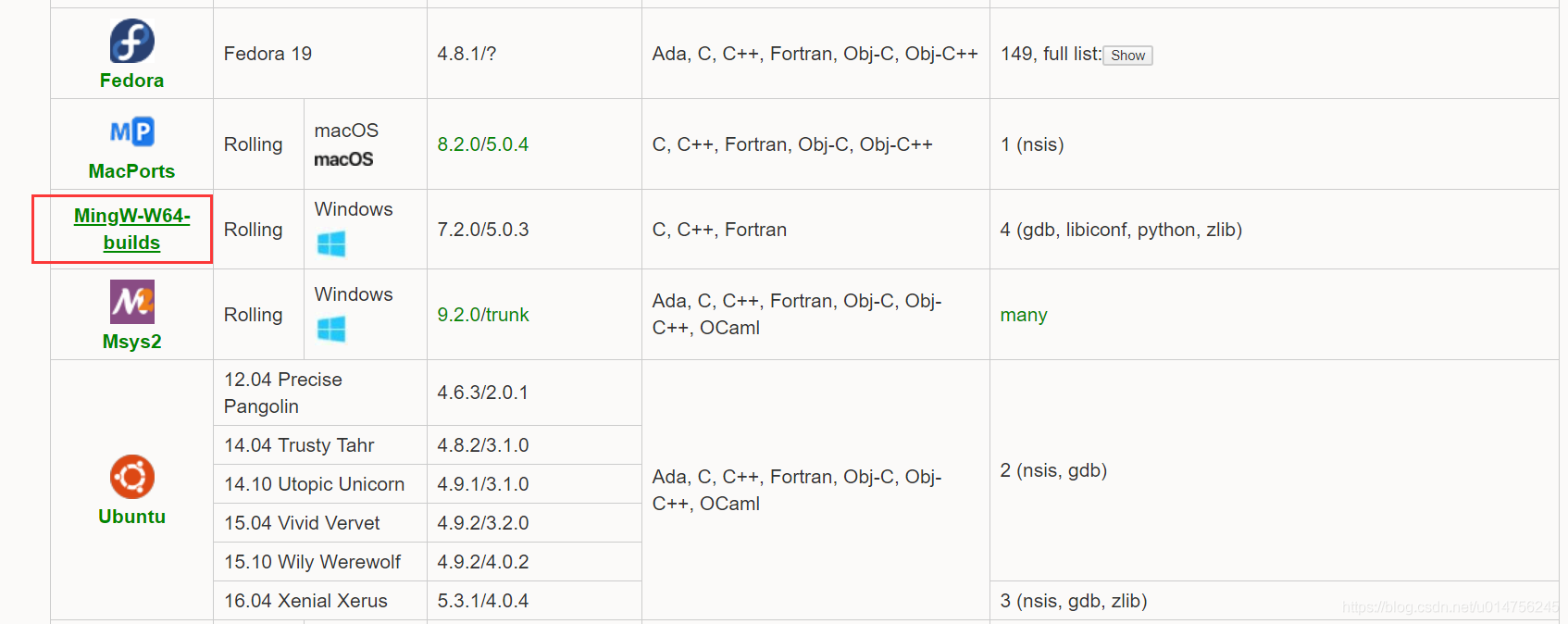Click the Fedora logo icon

click(x=131, y=41)
